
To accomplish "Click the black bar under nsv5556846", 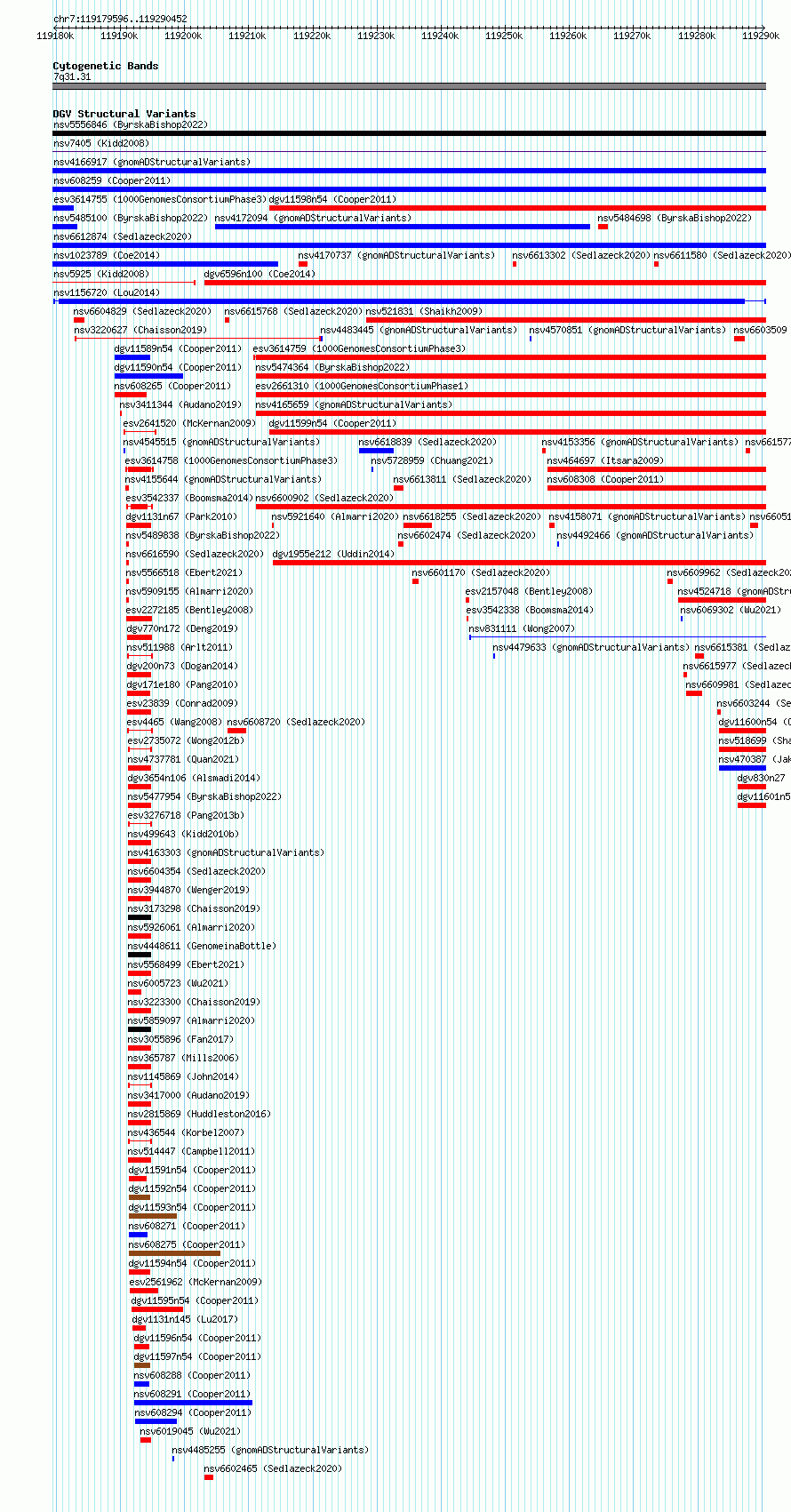I will click(x=410, y=133).
